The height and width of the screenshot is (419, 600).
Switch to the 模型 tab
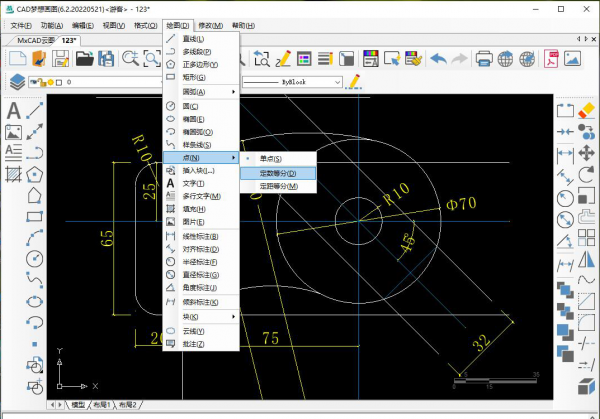(78, 404)
